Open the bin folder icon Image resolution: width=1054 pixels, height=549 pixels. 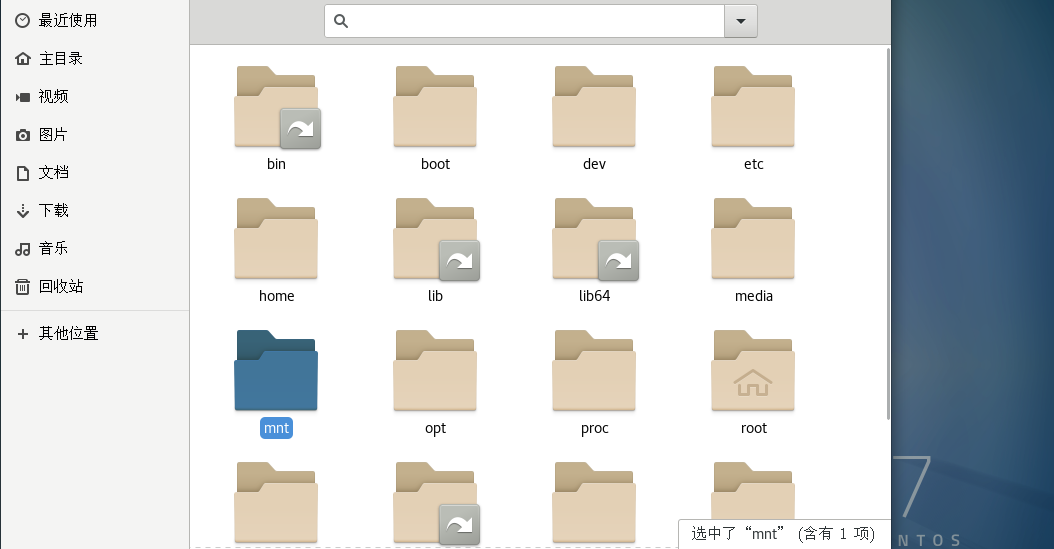276,107
